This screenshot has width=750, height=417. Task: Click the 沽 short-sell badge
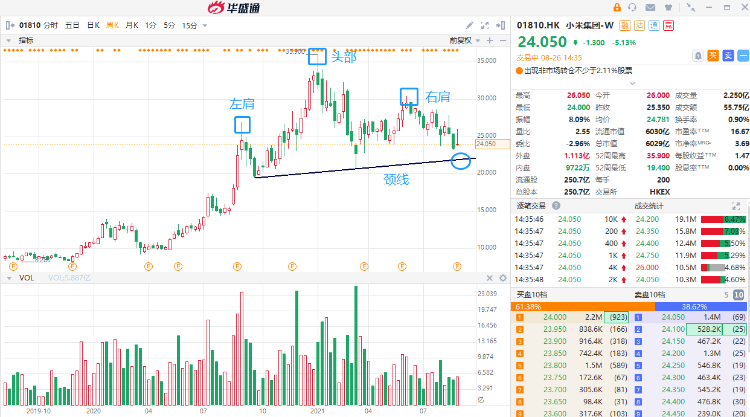click(640, 25)
